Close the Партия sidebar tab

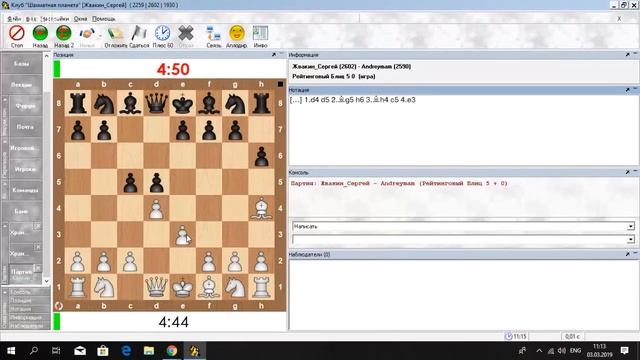[37, 268]
